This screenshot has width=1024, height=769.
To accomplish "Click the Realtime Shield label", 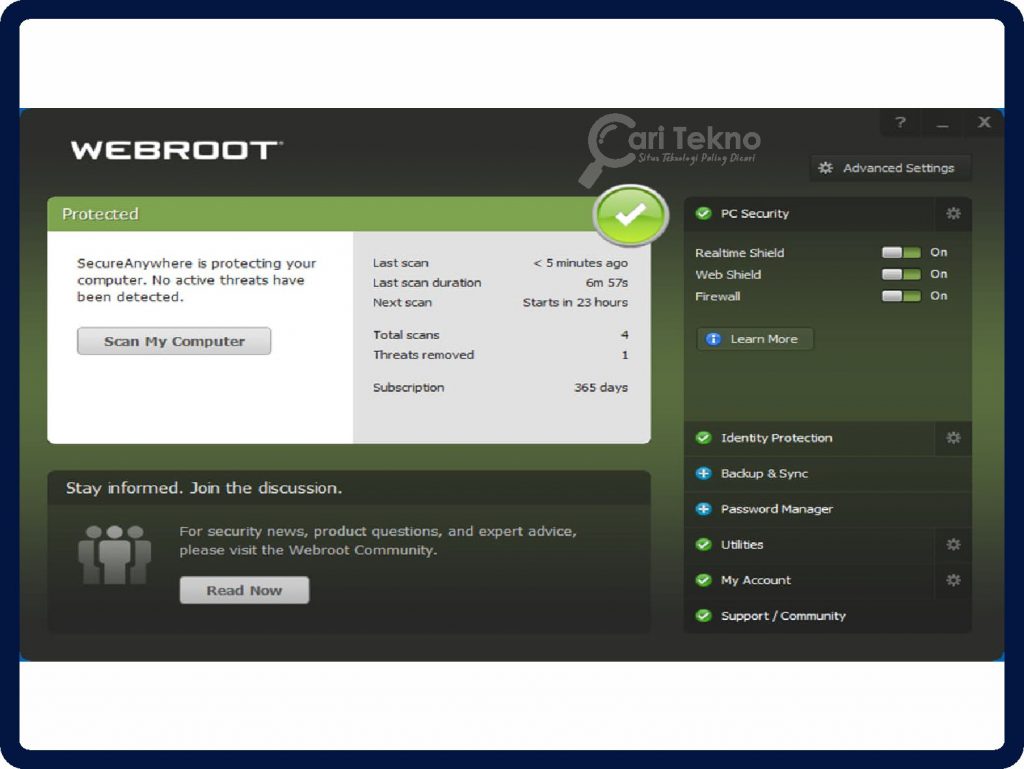I will coord(739,253).
